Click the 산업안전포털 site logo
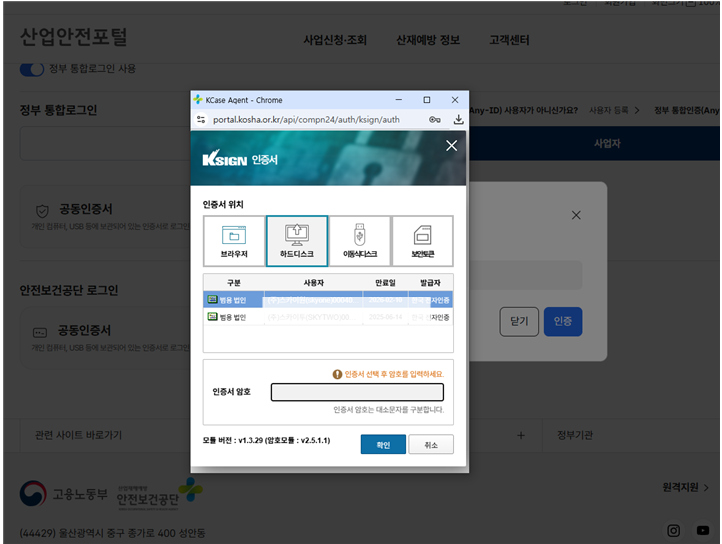 pyautogui.click(x=74, y=37)
